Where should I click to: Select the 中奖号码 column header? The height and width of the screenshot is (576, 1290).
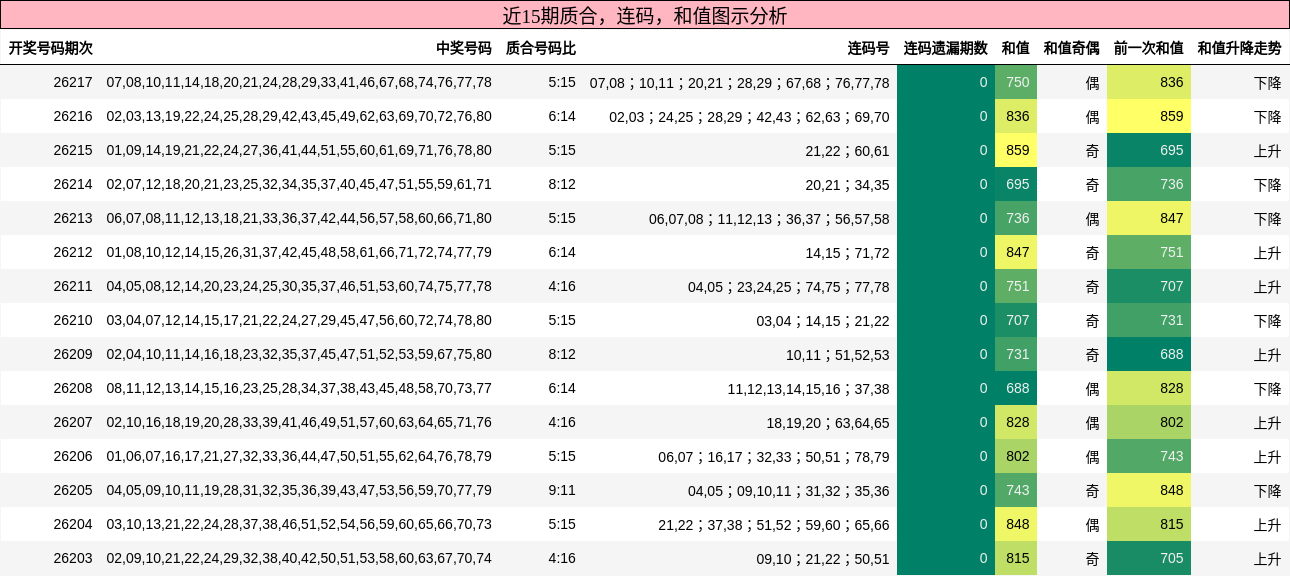tap(464, 48)
